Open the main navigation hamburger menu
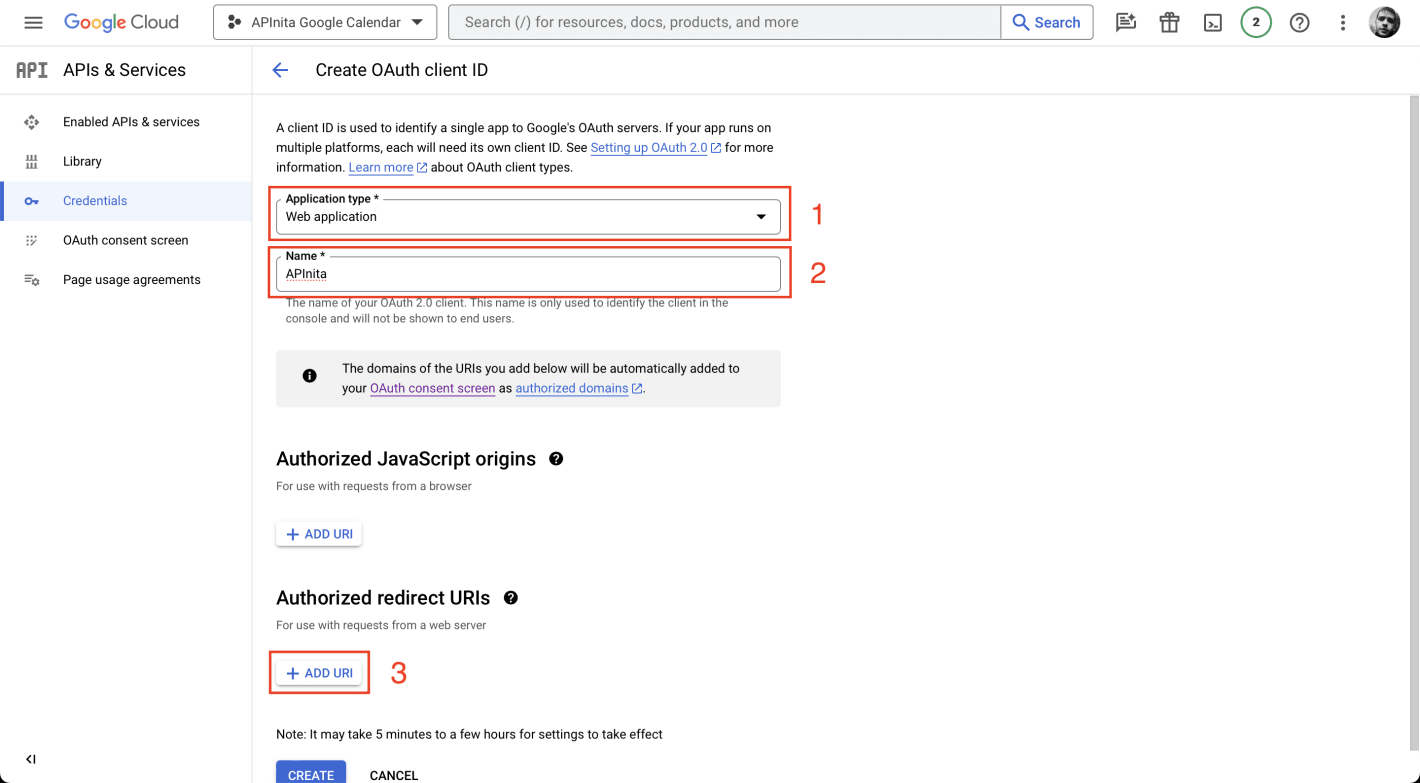Viewport: 1420px width, 783px height. click(33, 22)
